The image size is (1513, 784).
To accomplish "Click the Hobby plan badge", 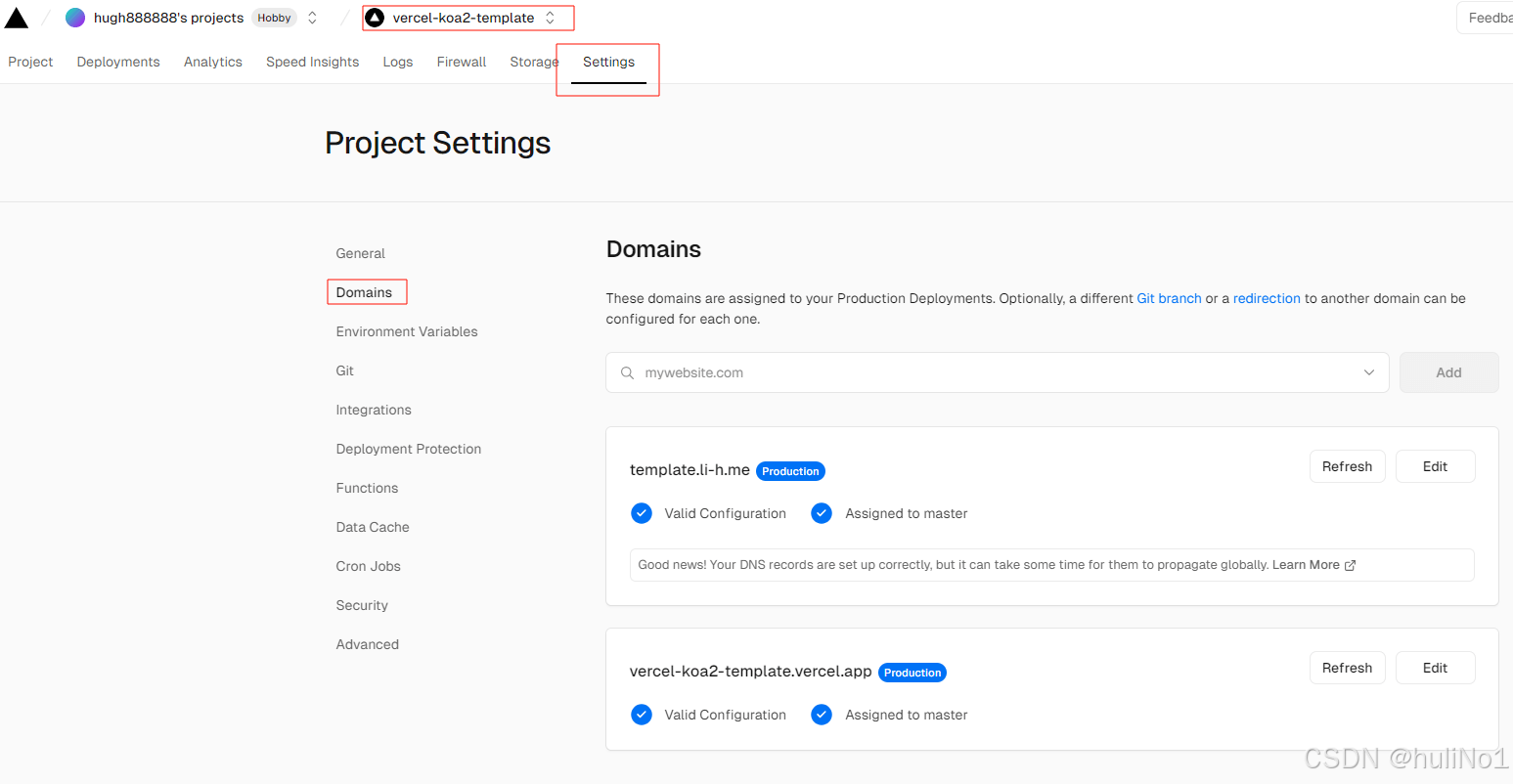I will point(274,18).
